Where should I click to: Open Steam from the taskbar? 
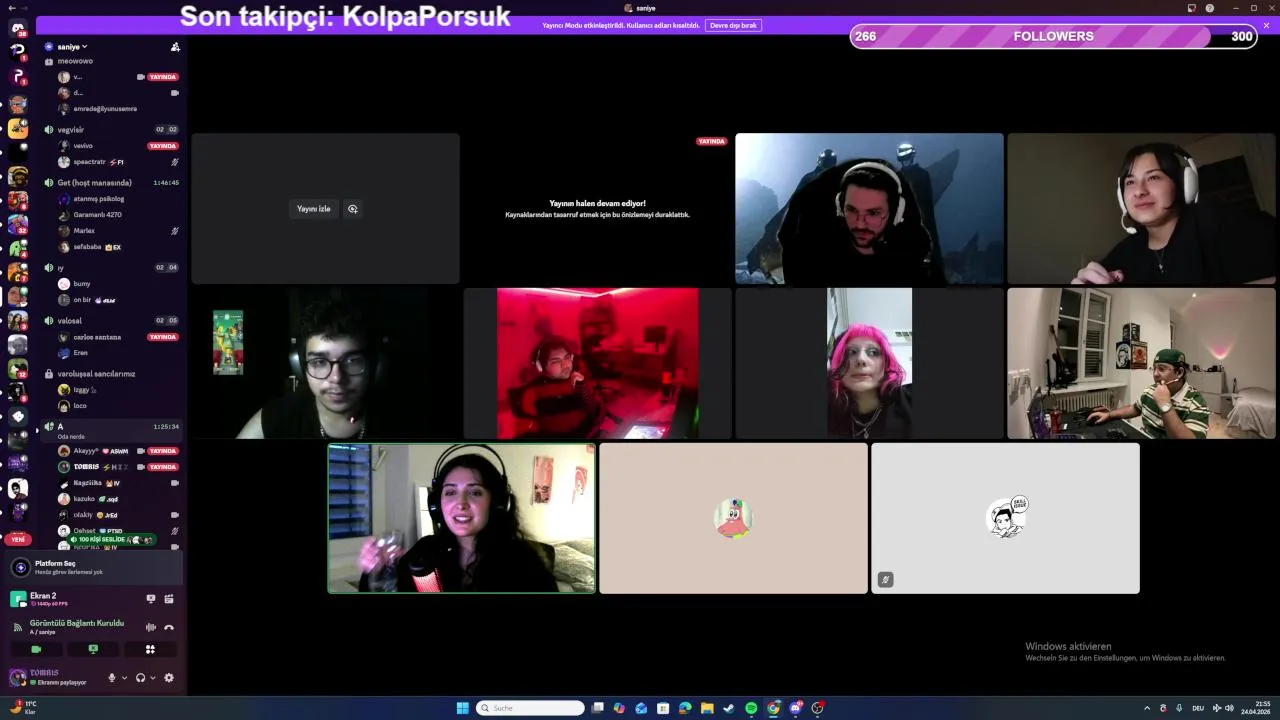click(x=729, y=708)
